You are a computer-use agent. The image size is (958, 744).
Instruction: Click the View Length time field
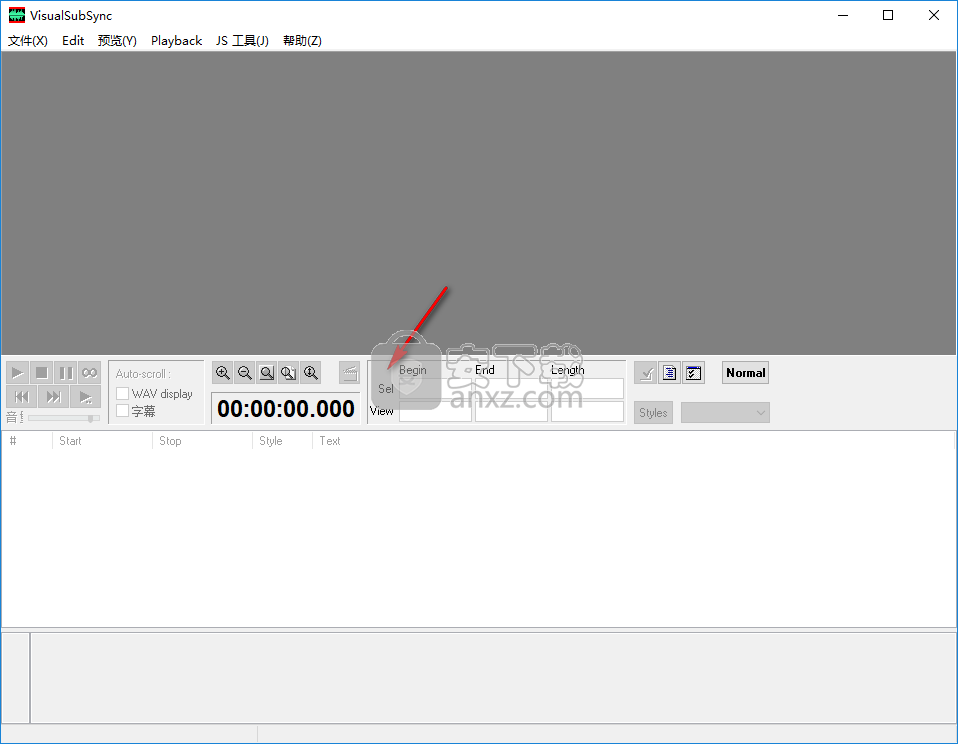point(587,411)
